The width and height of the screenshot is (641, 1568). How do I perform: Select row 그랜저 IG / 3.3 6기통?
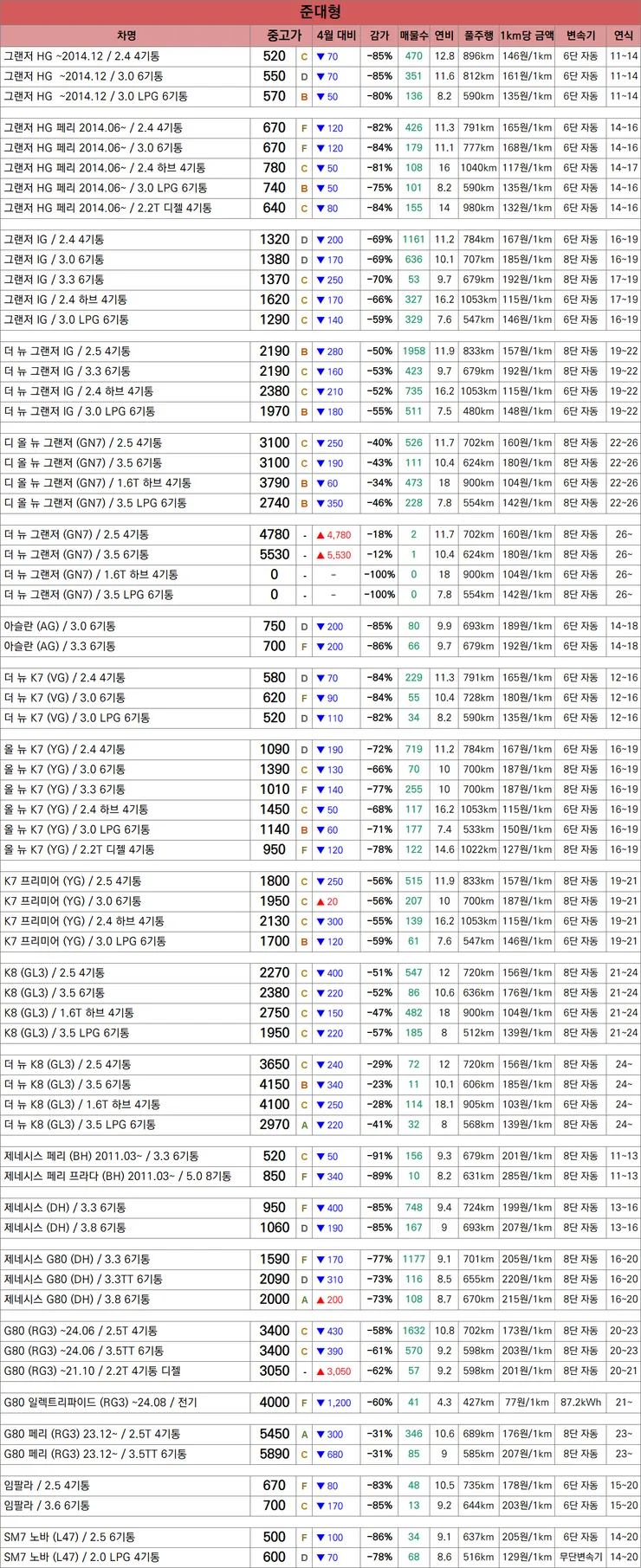point(320,280)
